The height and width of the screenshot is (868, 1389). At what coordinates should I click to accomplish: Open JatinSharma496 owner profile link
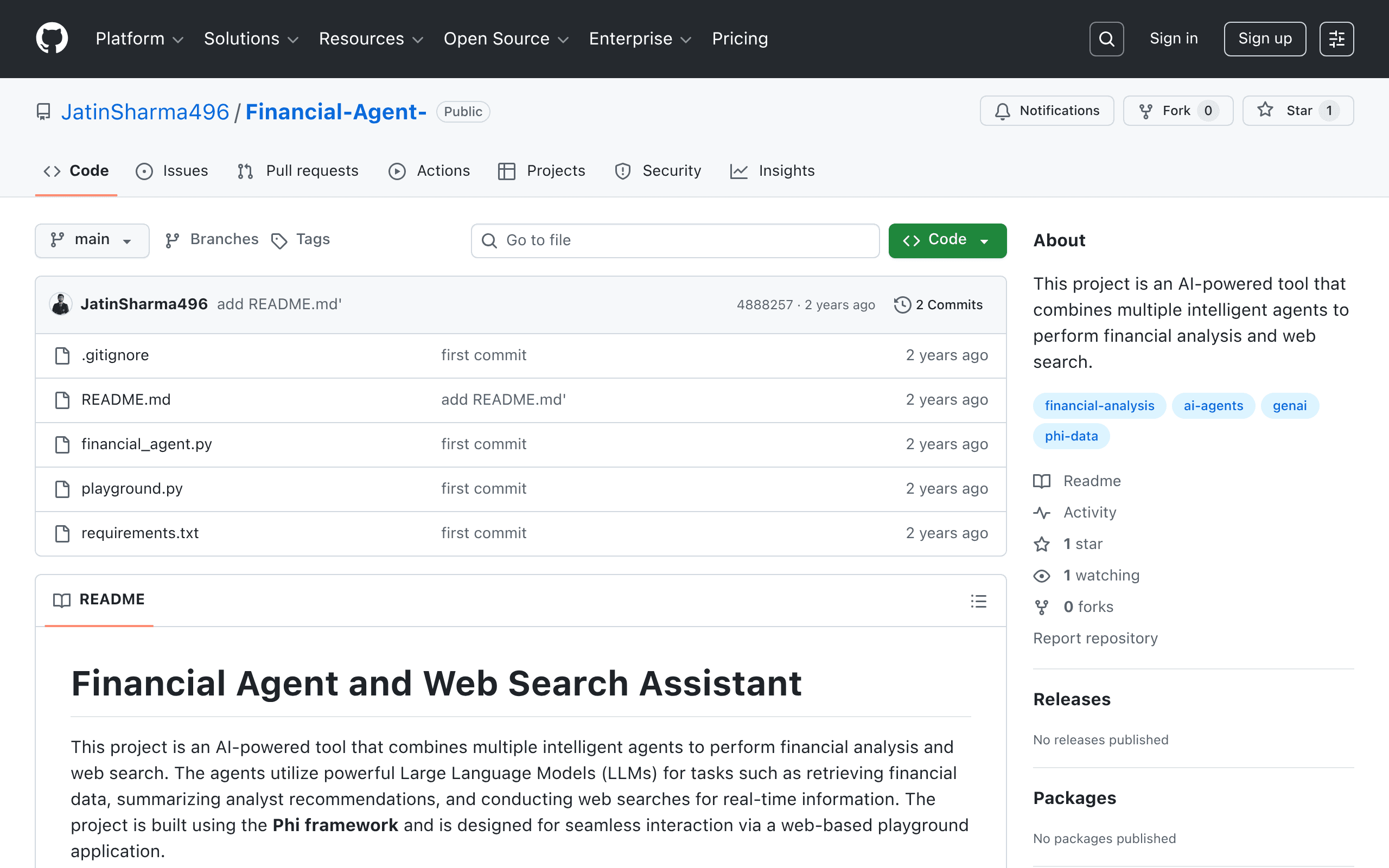[145, 112]
